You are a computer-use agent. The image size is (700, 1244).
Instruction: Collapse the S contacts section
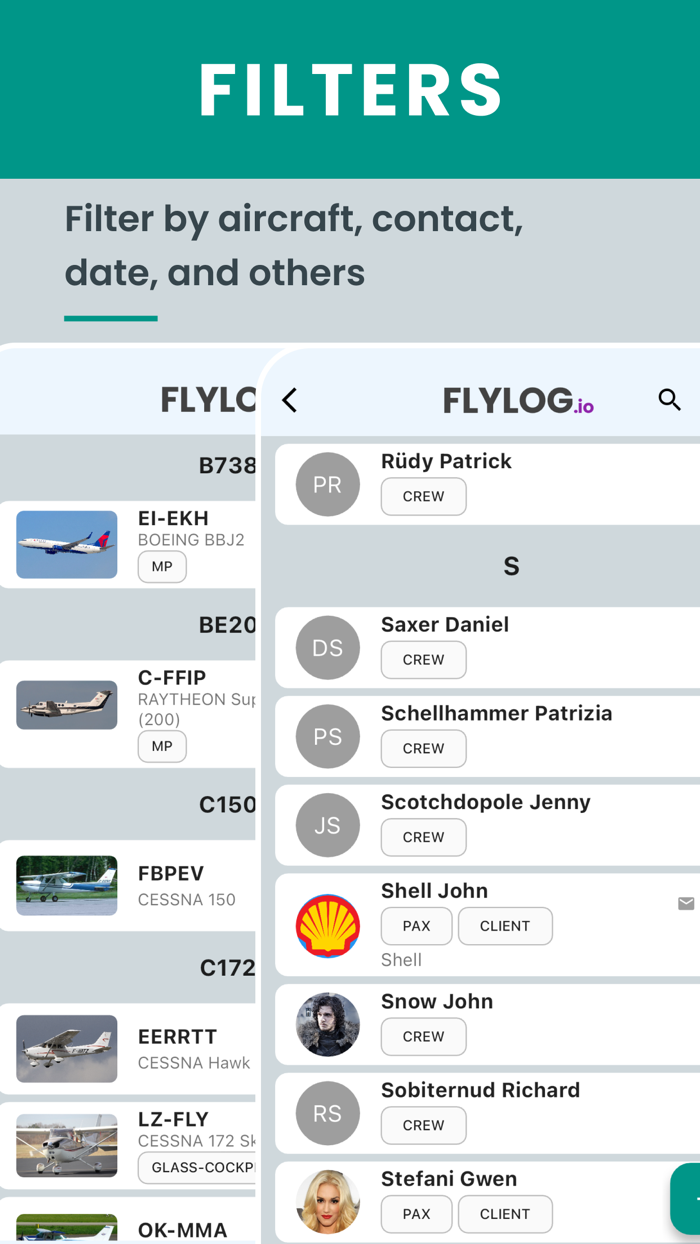(x=511, y=565)
